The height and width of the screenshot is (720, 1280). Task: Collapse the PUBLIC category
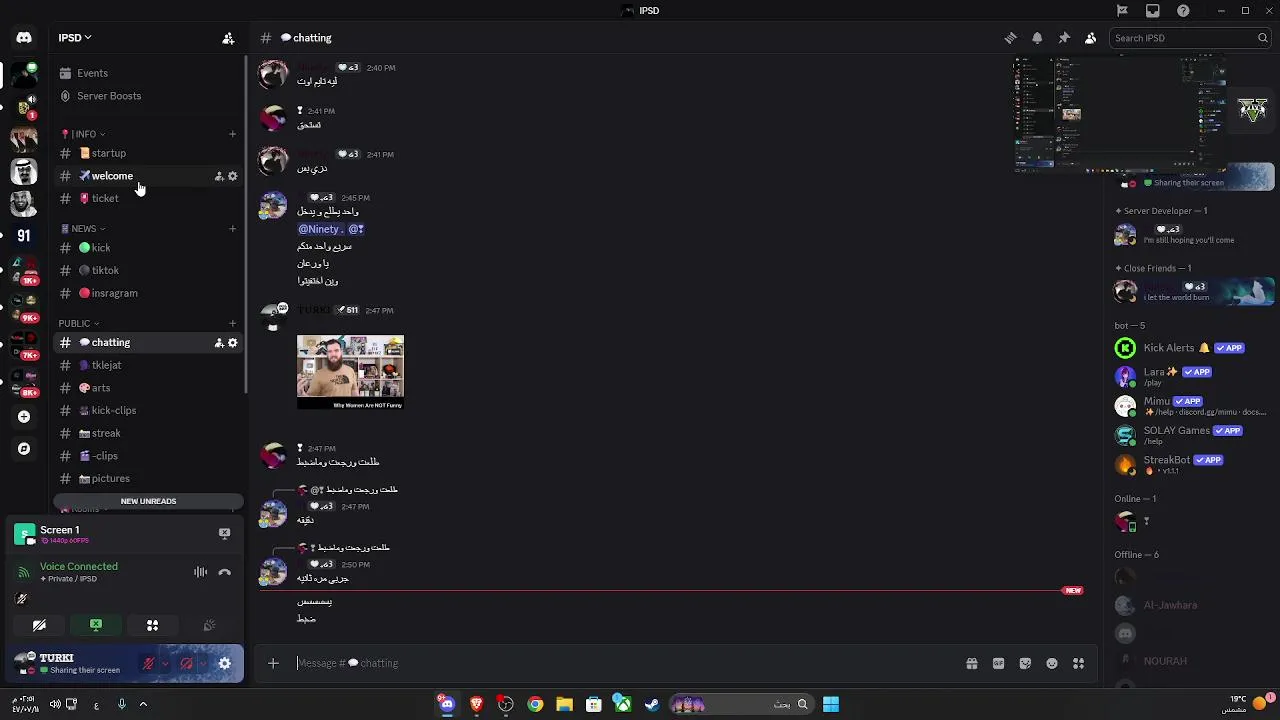[78, 324]
